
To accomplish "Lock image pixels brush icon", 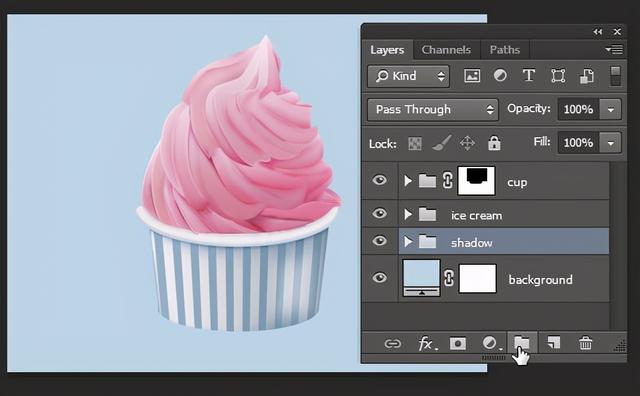I will (x=441, y=143).
